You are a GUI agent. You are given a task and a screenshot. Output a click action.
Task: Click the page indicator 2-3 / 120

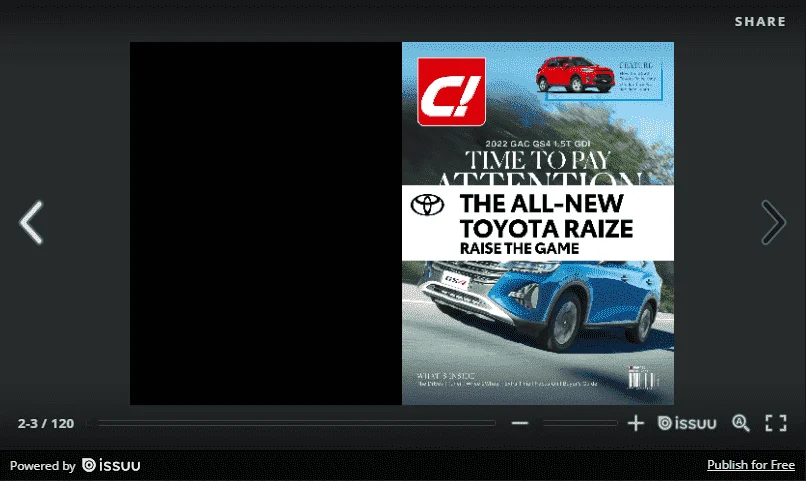pos(46,423)
